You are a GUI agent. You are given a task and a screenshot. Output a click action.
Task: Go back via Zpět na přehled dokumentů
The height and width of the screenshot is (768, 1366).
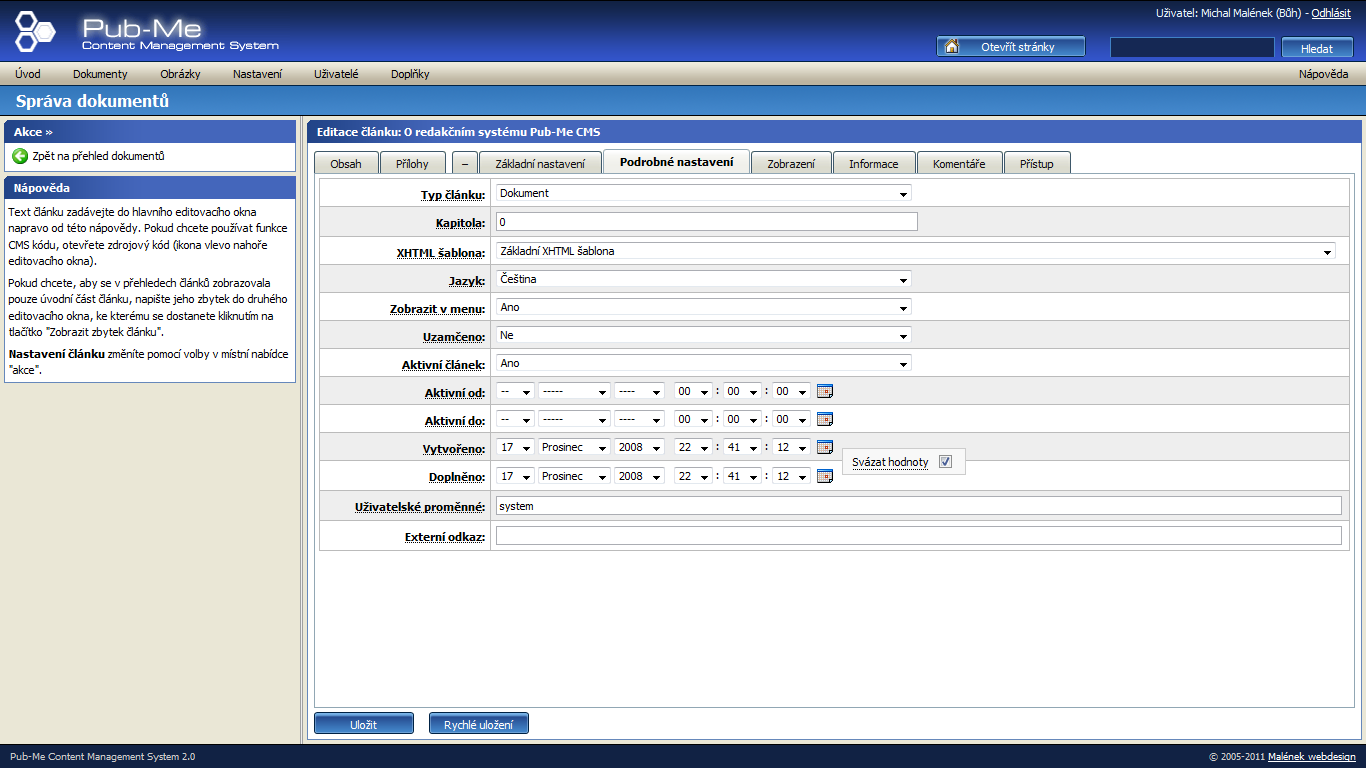pyautogui.click(x=89, y=156)
